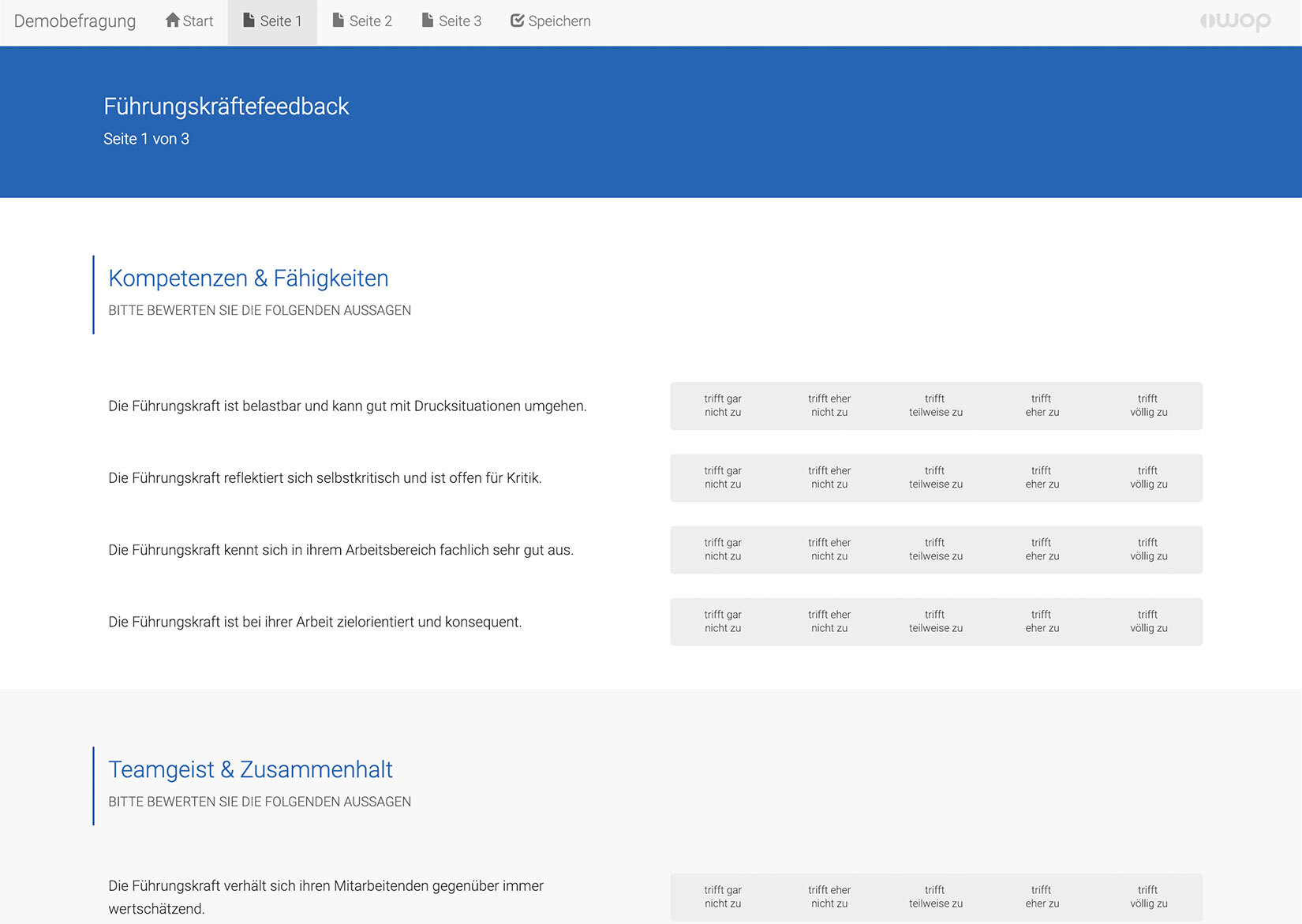Click the Demobefragung title link

pos(75,21)
